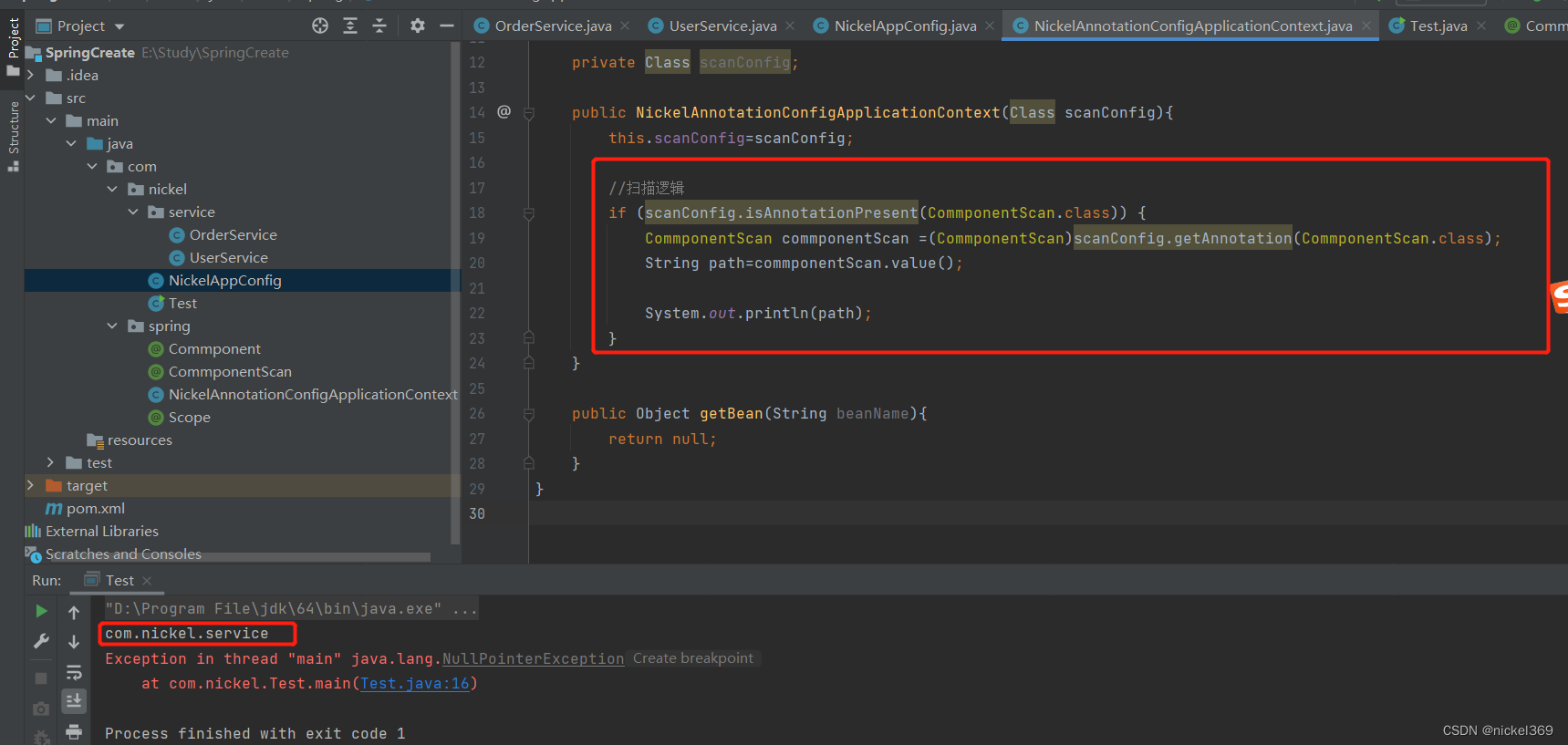Collapse the src folder

pos(30,98)
